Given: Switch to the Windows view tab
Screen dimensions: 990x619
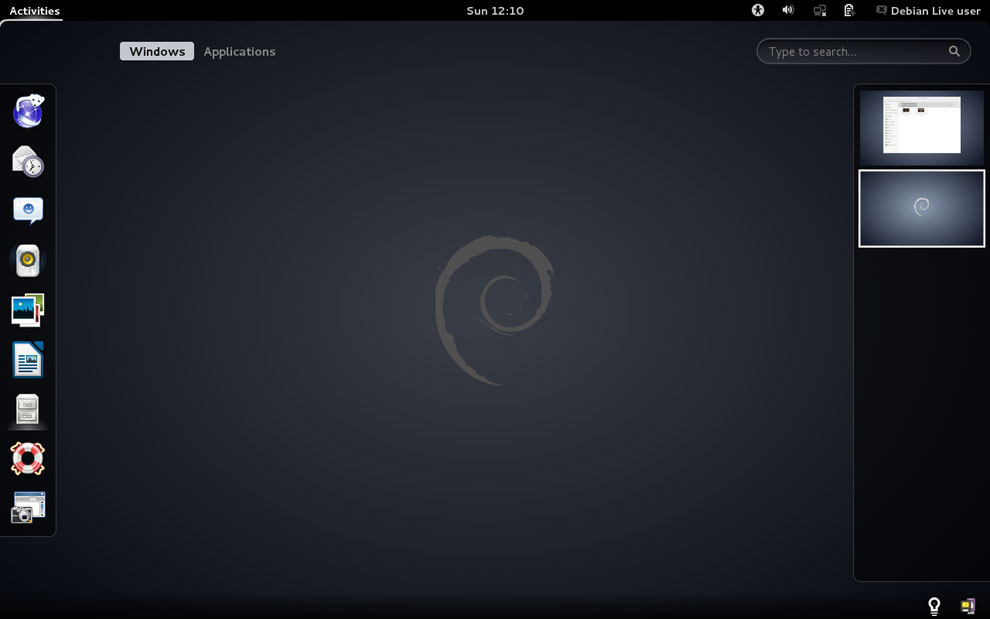Looking at the screenshot, I should pos(157,51).
